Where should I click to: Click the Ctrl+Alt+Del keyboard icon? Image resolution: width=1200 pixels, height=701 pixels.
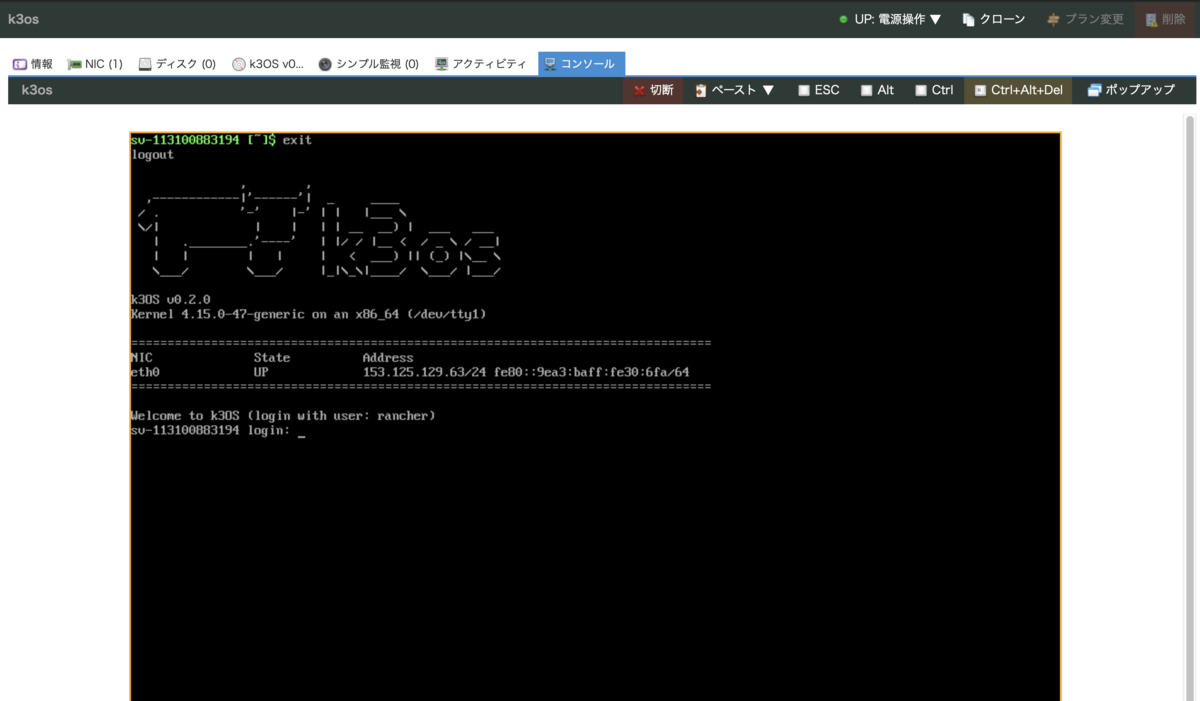click(x=980, y=90)
